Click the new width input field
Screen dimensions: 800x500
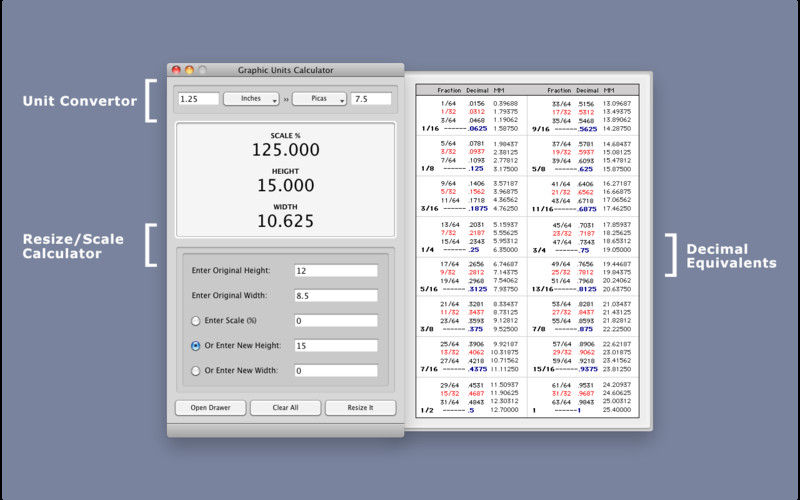pyautogui.click(x=336, y=371)
